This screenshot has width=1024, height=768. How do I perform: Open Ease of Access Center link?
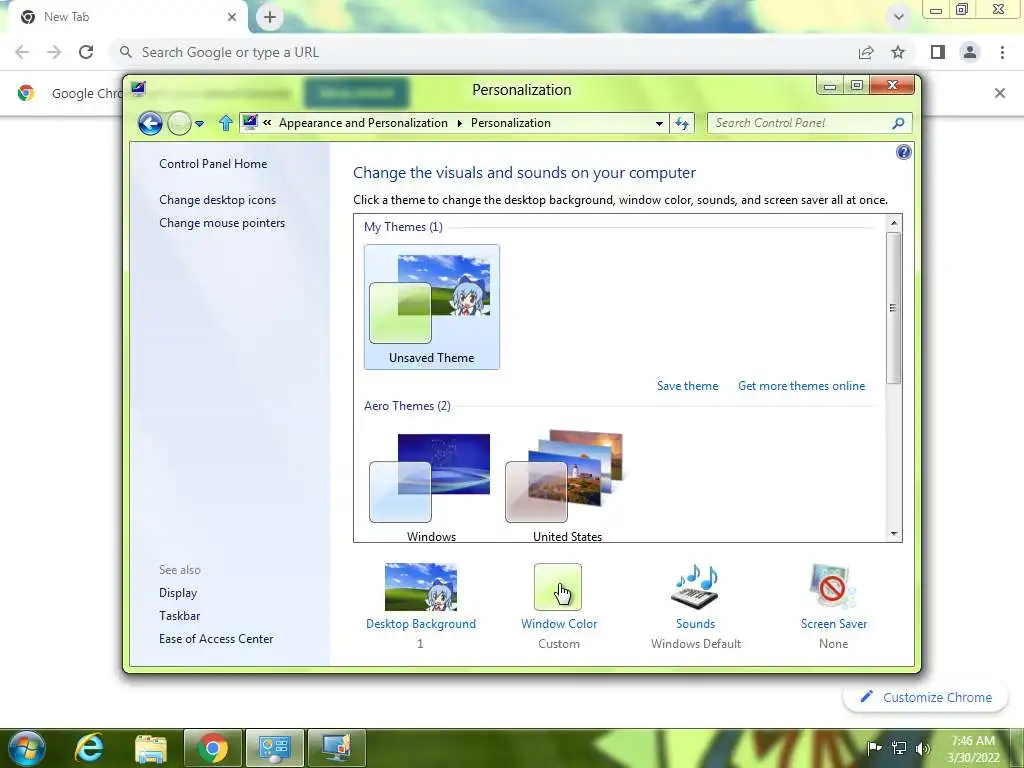click(216, 639)
